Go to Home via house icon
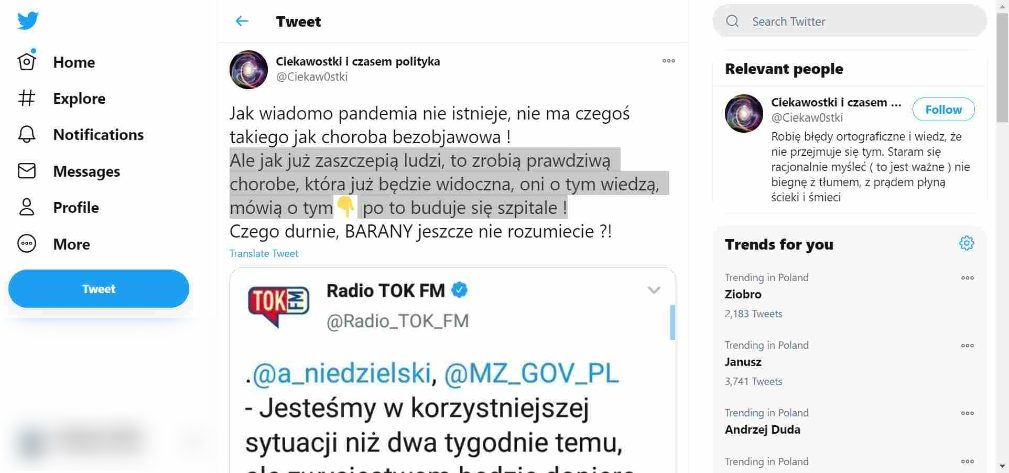1009x473 pixels. (26, 61)
